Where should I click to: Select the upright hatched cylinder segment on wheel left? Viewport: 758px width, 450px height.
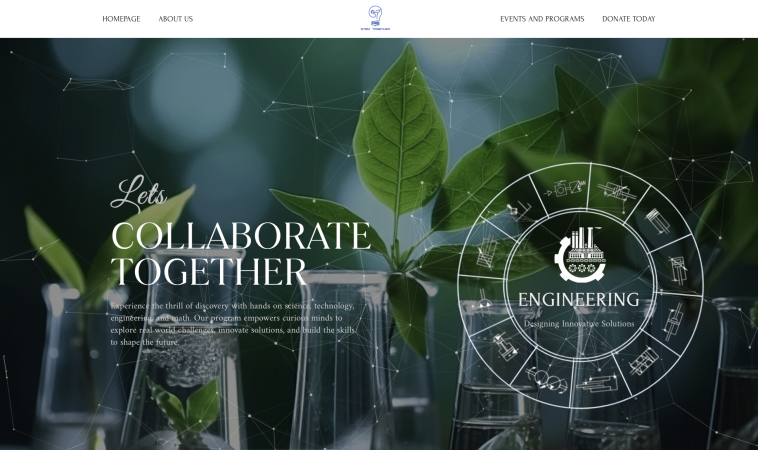pyautogui.click(x=486, y=251)
